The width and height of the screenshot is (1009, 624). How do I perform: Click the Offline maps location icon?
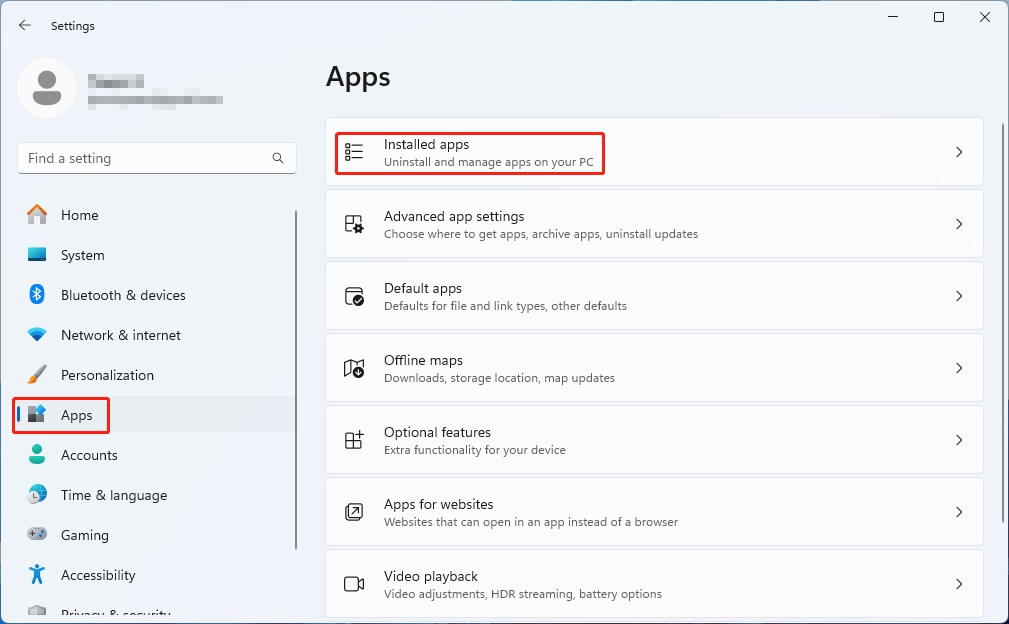(354, 368)
